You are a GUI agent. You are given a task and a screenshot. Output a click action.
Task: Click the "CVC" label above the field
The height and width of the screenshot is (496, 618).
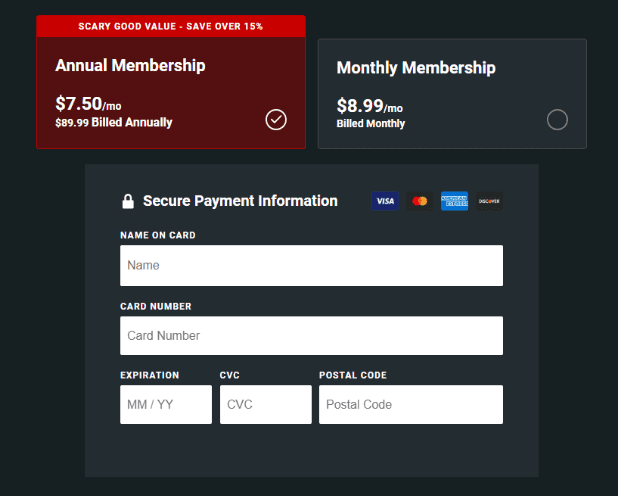pos(229,375)
